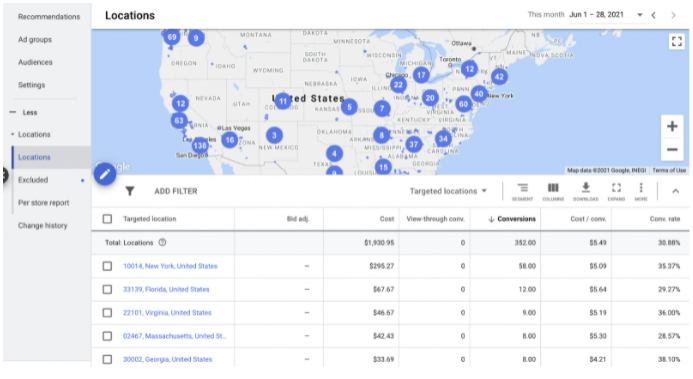Click the filter funnel icon
Screen dimensions: 693x379
(129, 191)
